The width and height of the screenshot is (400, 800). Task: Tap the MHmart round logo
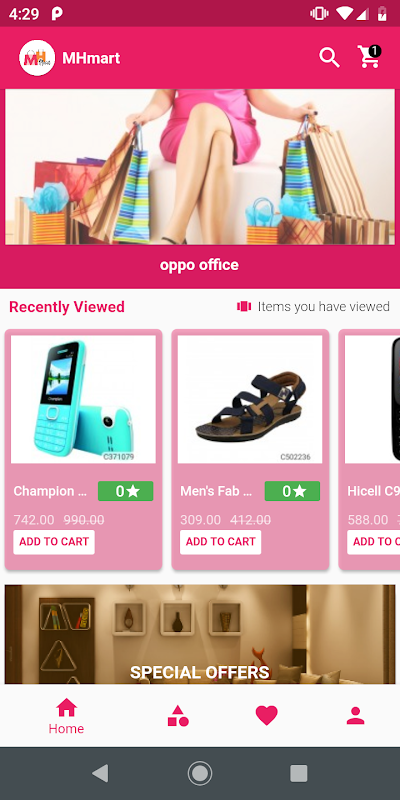coord(37,58)
